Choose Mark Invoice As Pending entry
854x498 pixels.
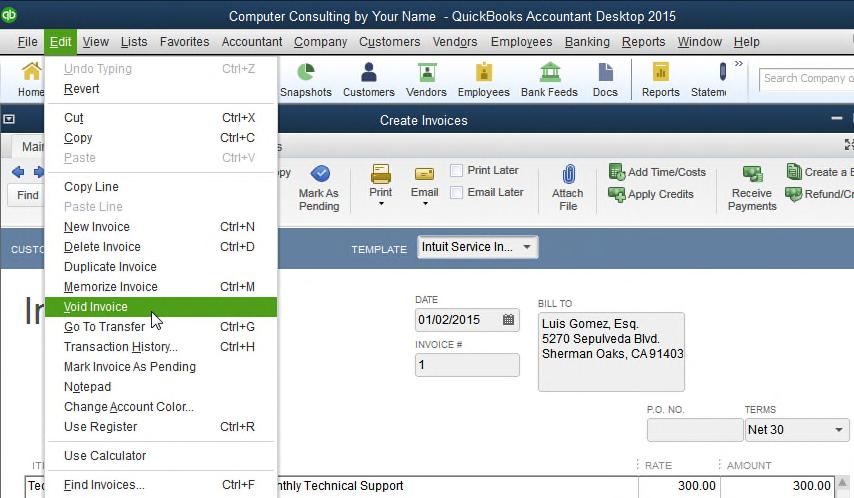[x=161, y=367]
